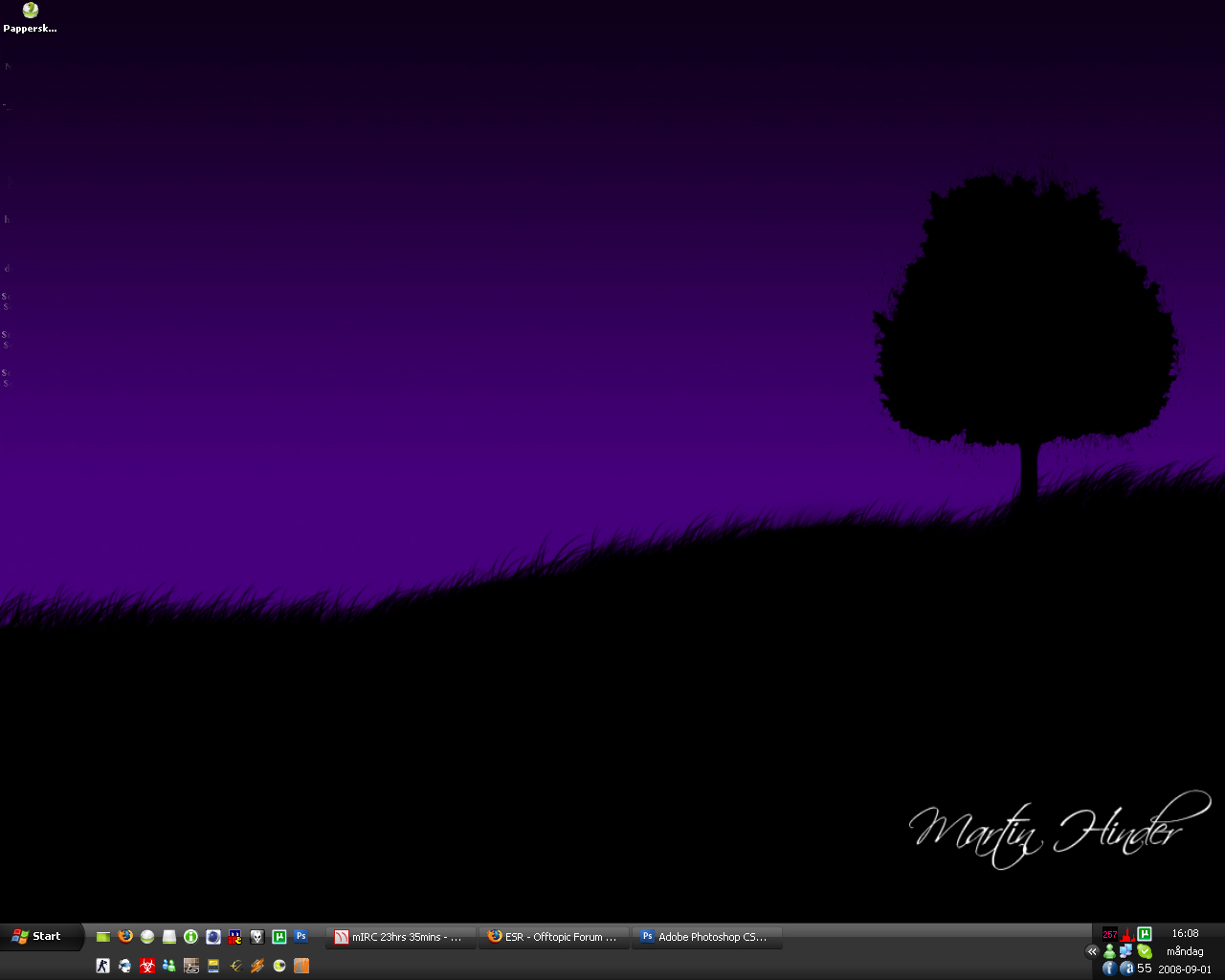Viewport: 1225px width, 980px height.
Task: Click the taskbar clock showing 16:08
Action: point(1185,933)
